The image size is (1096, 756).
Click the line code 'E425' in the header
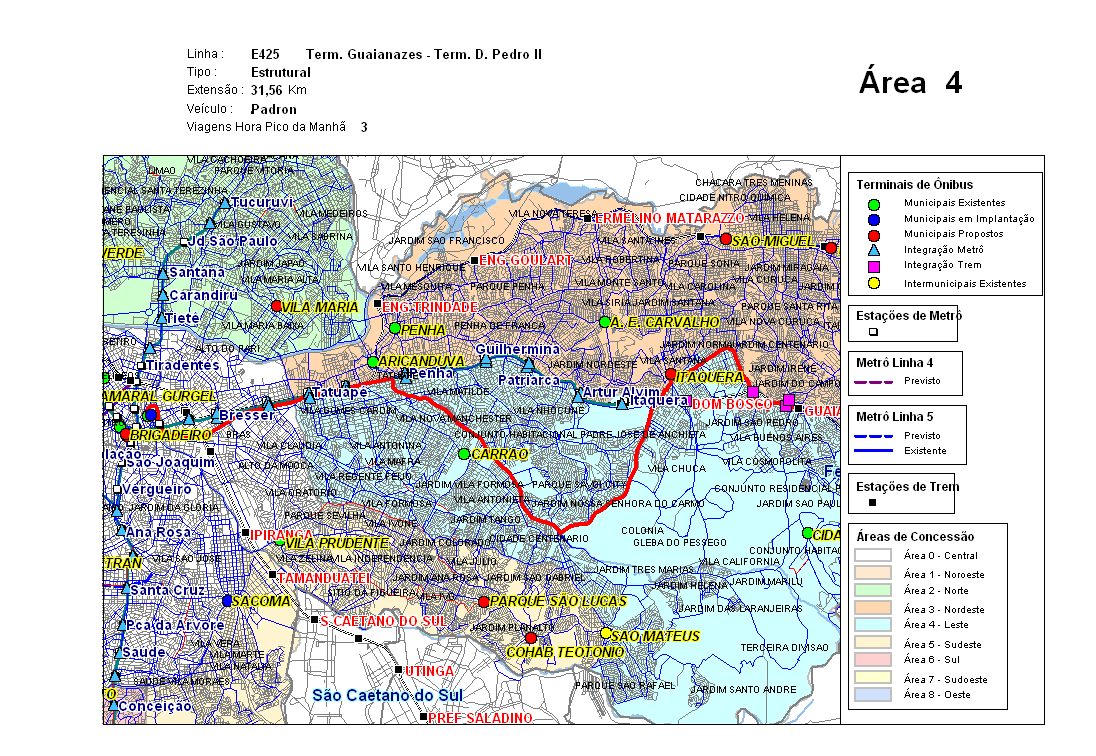click(x=265, y=54)
